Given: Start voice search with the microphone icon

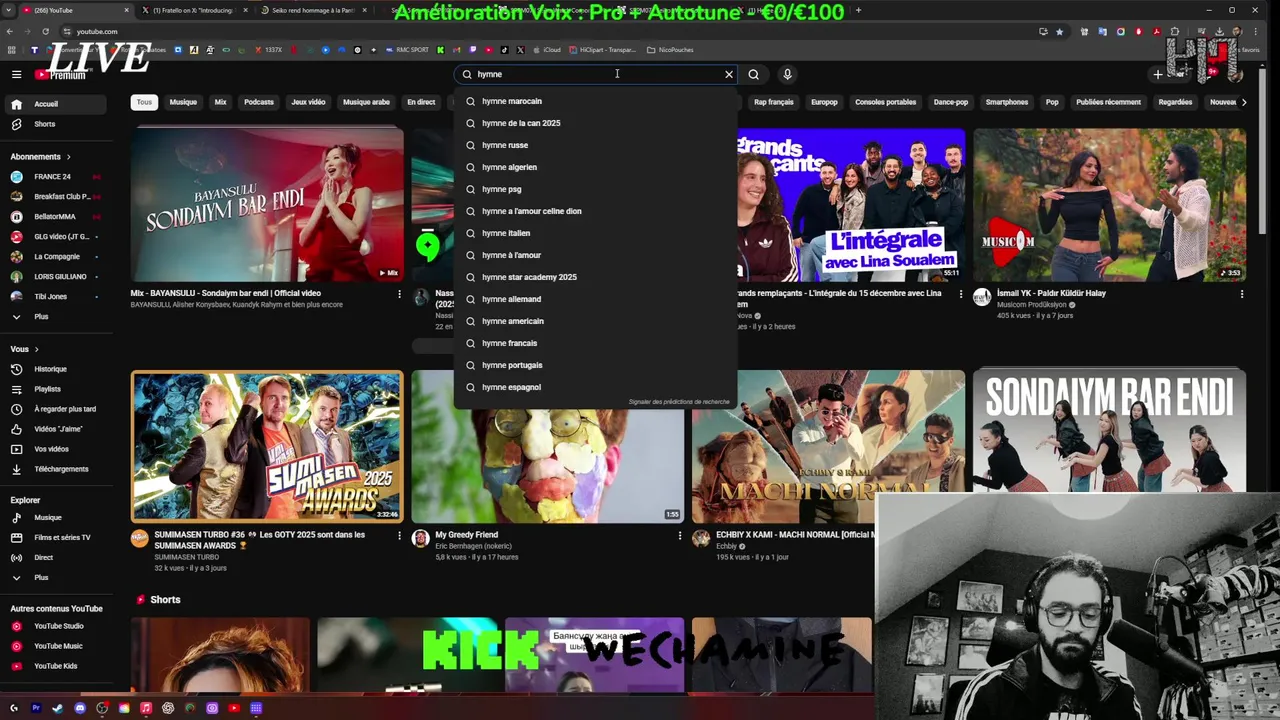Looking at the screenshot, I should click(x=787, y=74).
